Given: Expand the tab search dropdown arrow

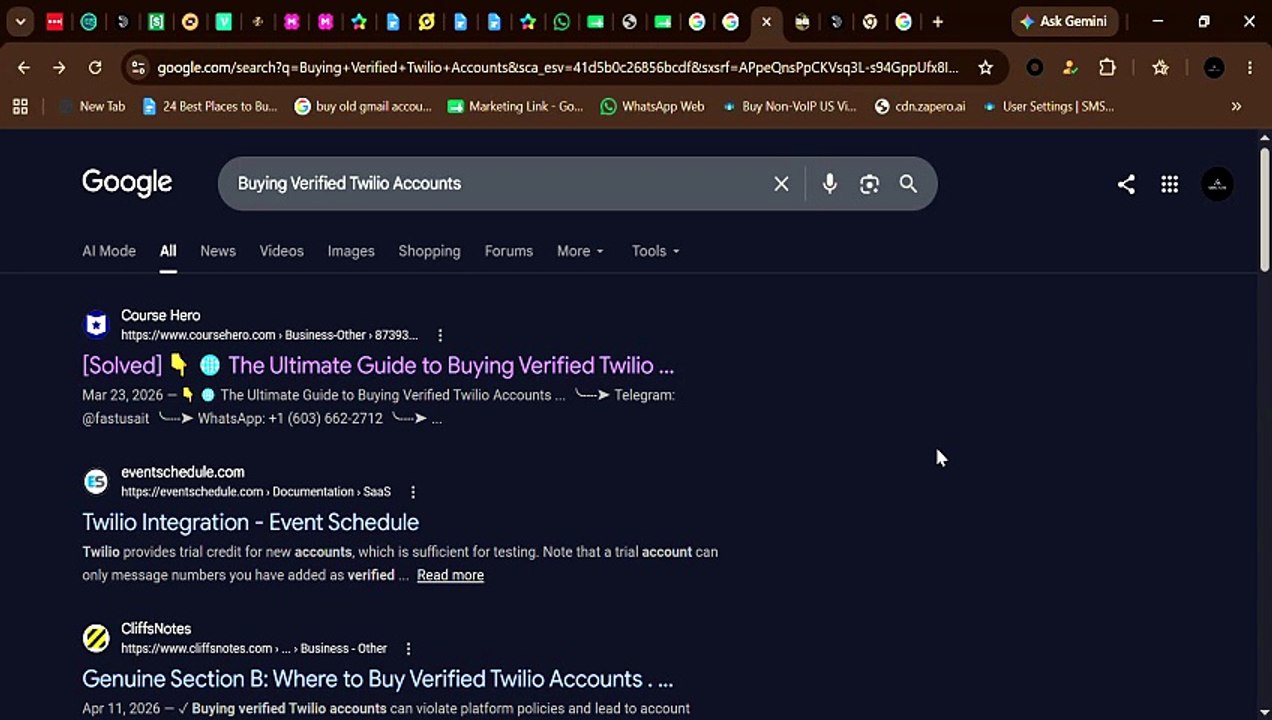Looking at the screenshot, I should pyautogui.click(x=20, y=21).
